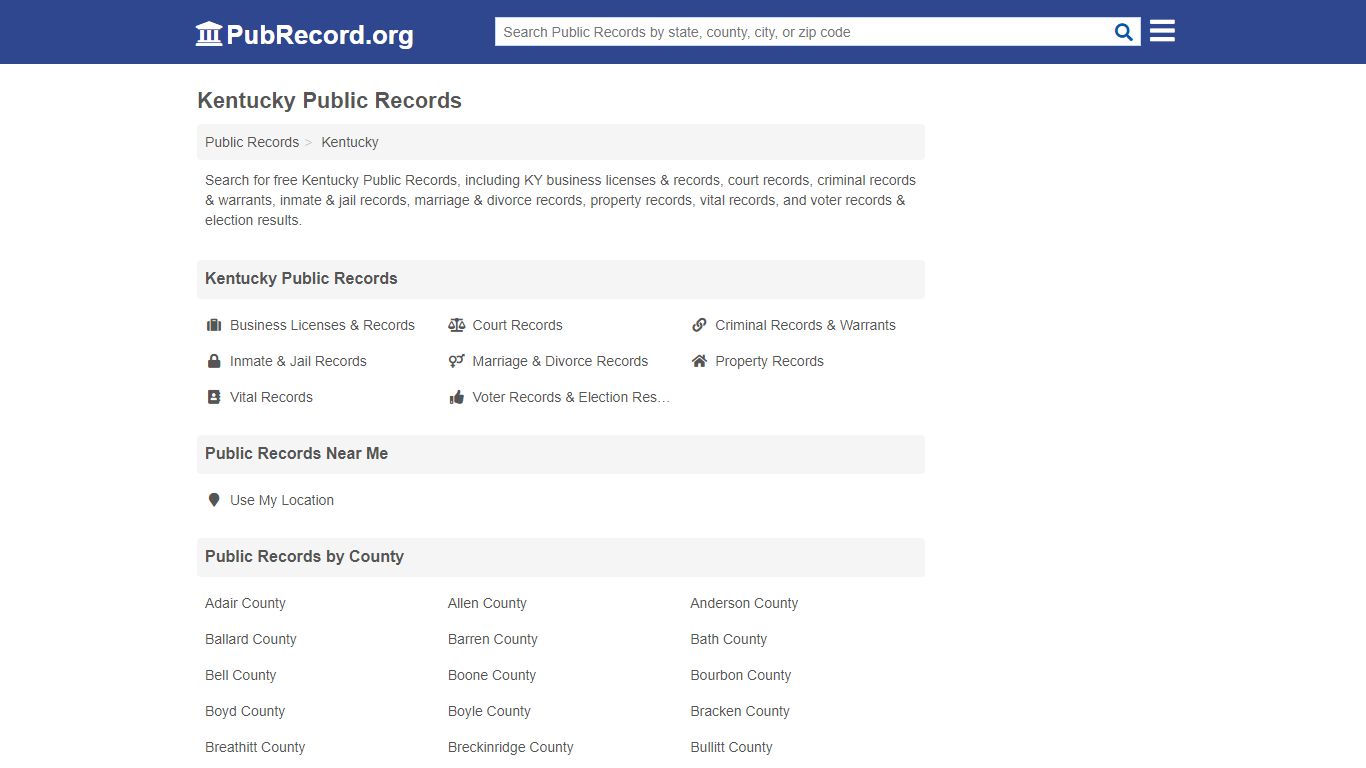Click the thumbs-up icon beside Voter Records
Screen dimensions: 1366x768
click(x=457, y=397)
